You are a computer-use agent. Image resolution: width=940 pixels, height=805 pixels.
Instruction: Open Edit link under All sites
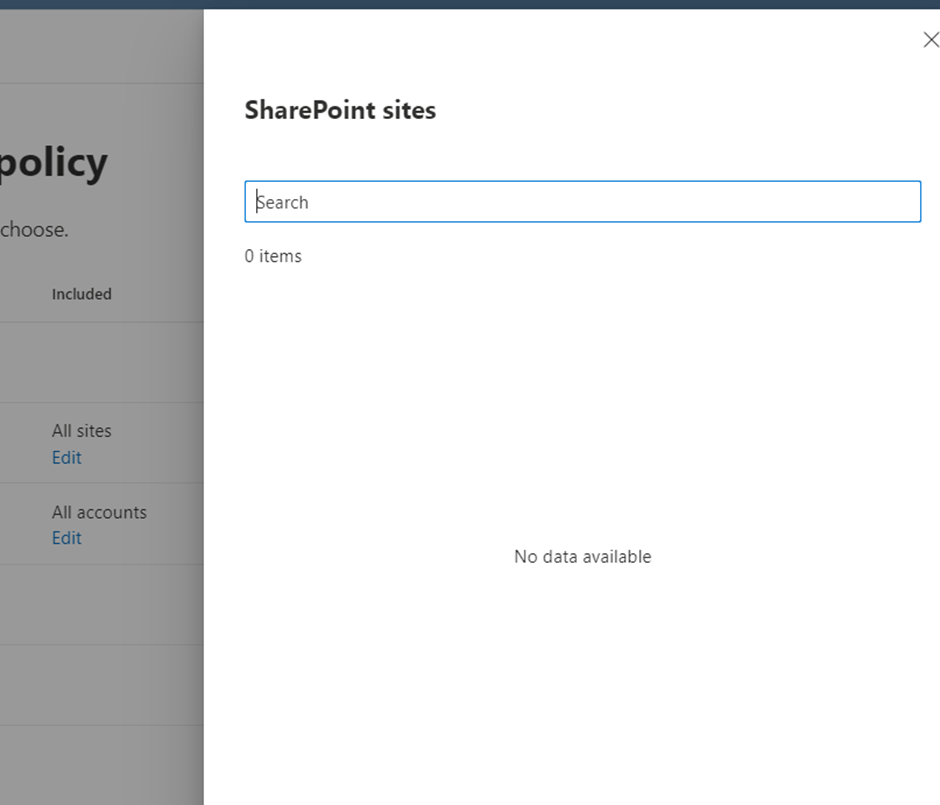[x=67, y=457]
